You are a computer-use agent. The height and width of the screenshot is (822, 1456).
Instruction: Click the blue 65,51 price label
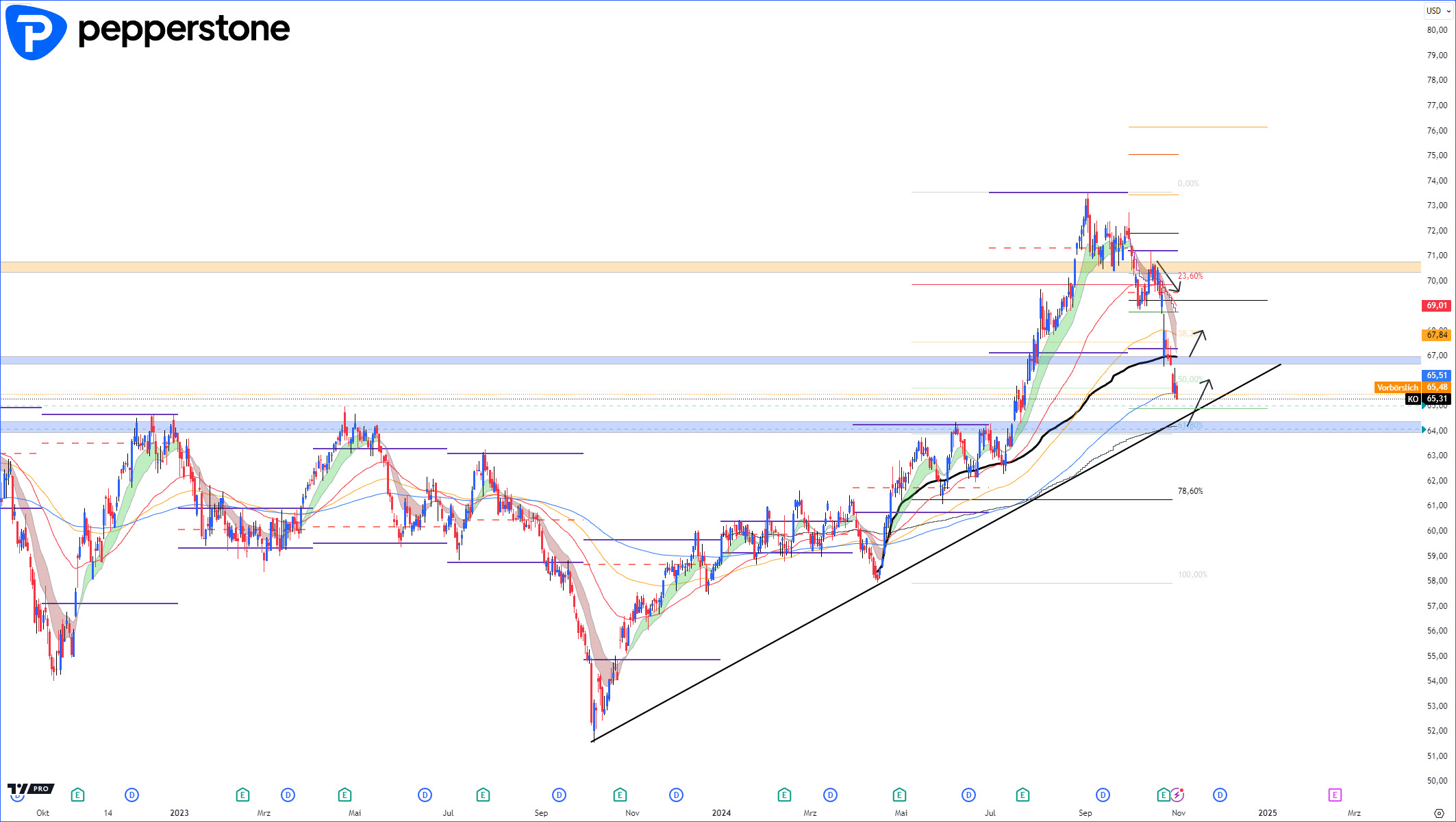coord(1436,375)
